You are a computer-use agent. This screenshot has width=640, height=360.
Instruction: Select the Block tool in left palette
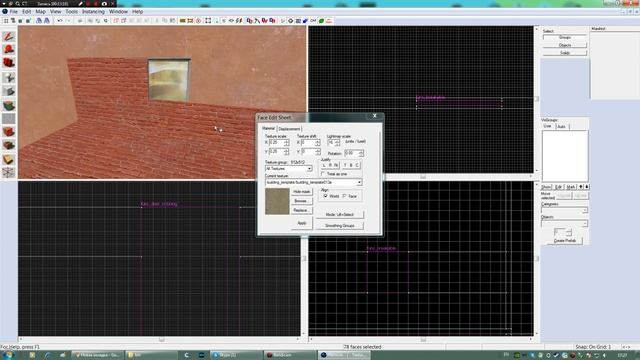coord(9,91)
